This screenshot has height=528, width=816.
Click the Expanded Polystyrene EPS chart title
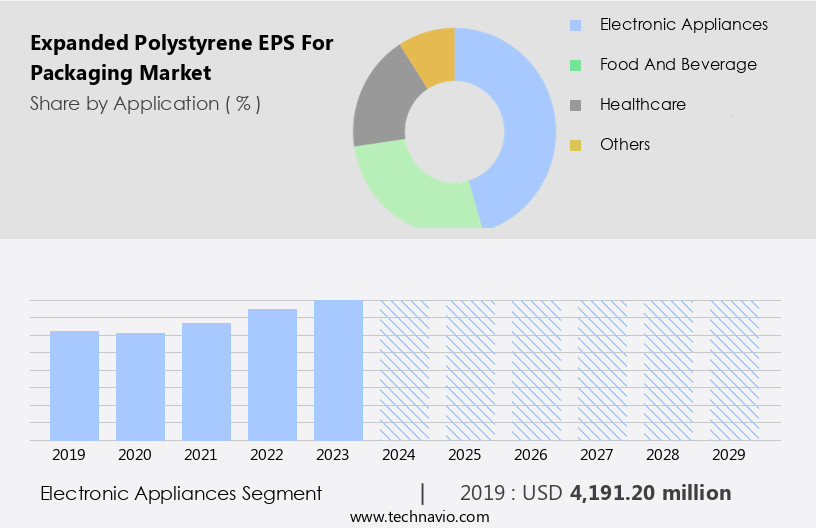click(x=181, y=58)
